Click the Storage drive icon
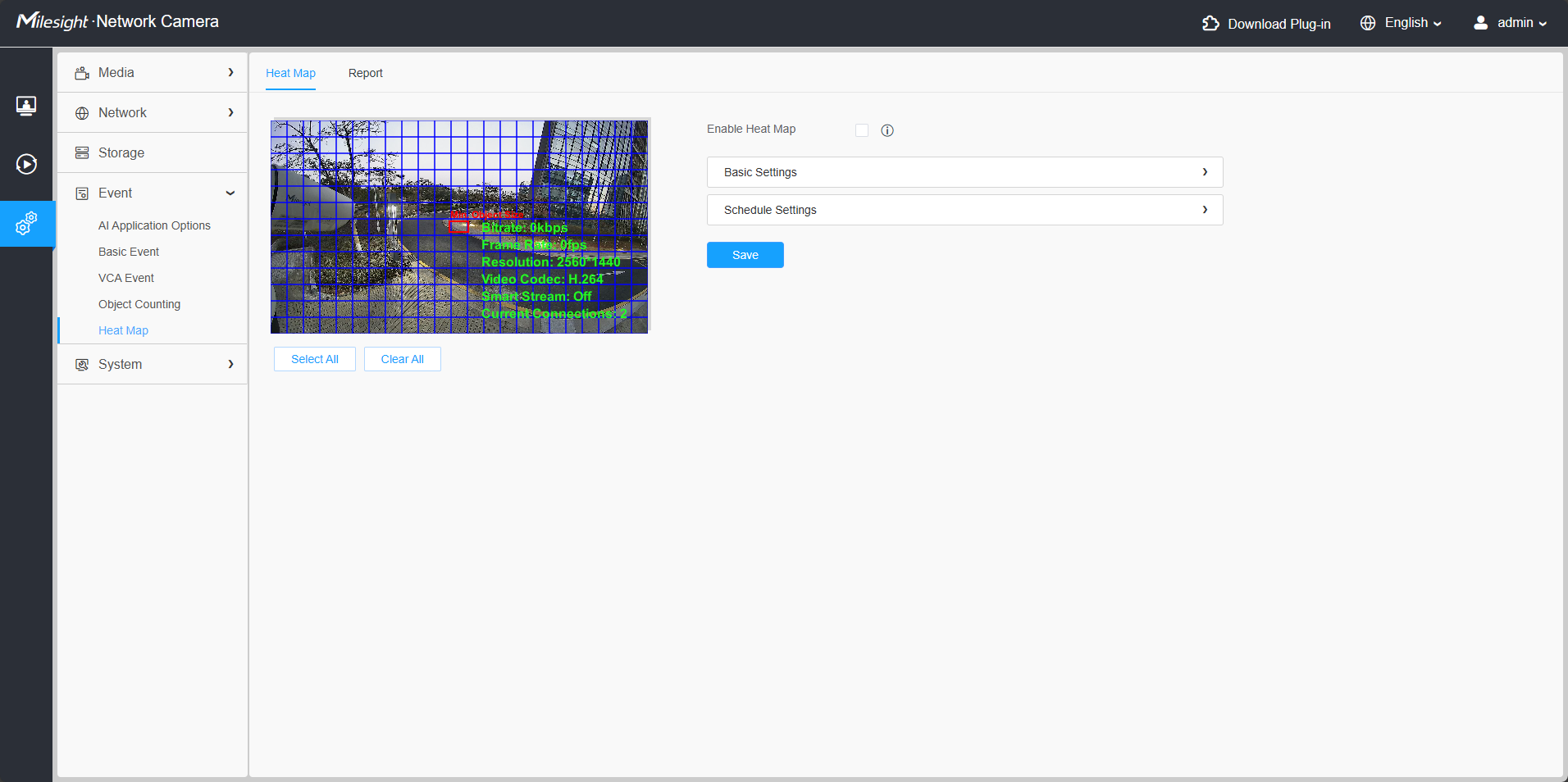The width and height of the screenshot is (1568, 782). [x=82, y=153]
